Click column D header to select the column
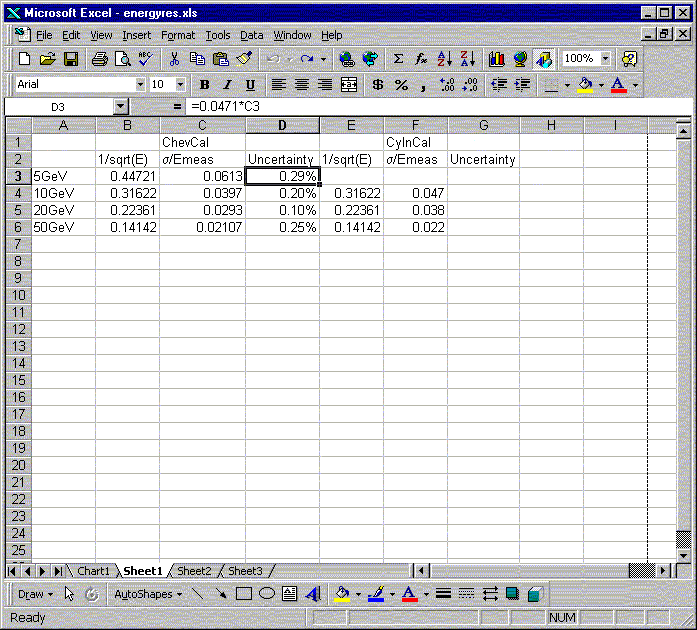697x630 pixels. click(x=282, y=125)
